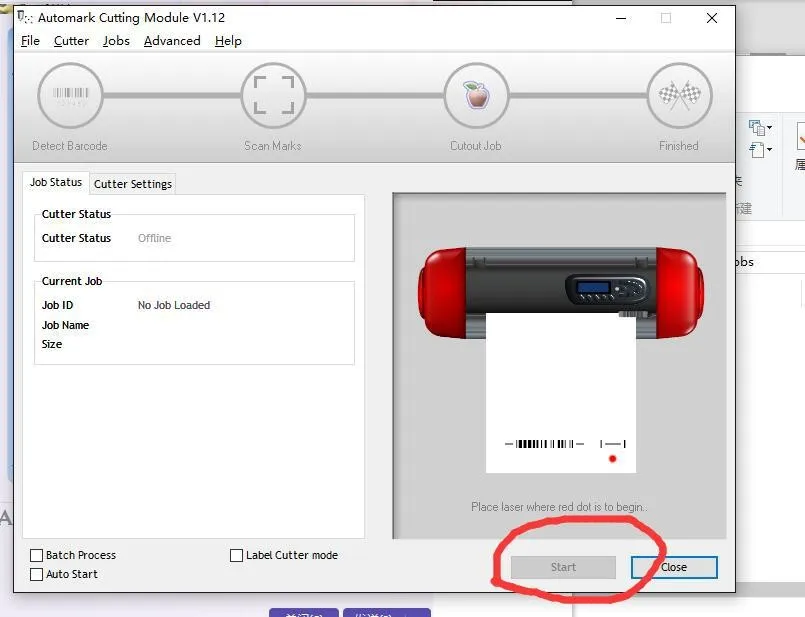Click the barcode graphic on the paper preview
Viewport: 805px width, 617px height.
(544, 444)
